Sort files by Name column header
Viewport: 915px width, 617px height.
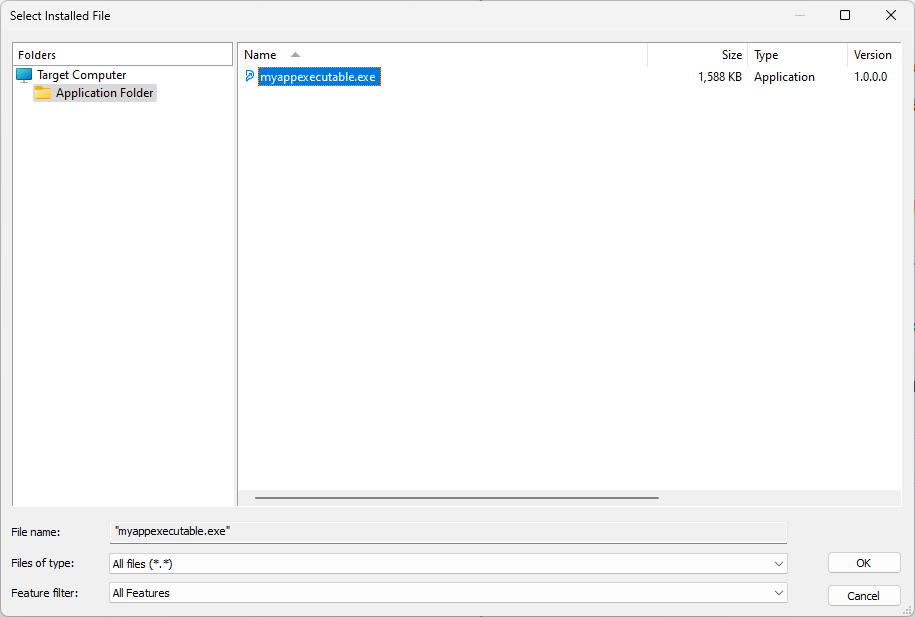[x=443, y=55]
